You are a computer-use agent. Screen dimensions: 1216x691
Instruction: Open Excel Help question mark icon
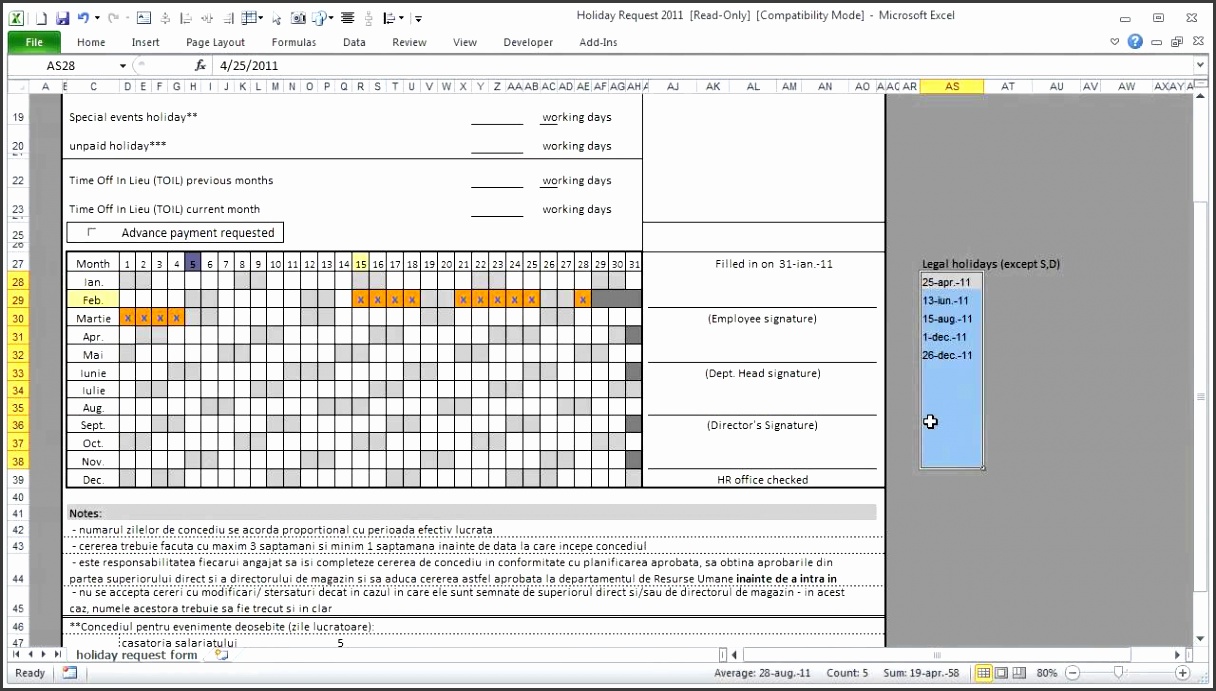pyautogui.click(x=1135, y=42)
